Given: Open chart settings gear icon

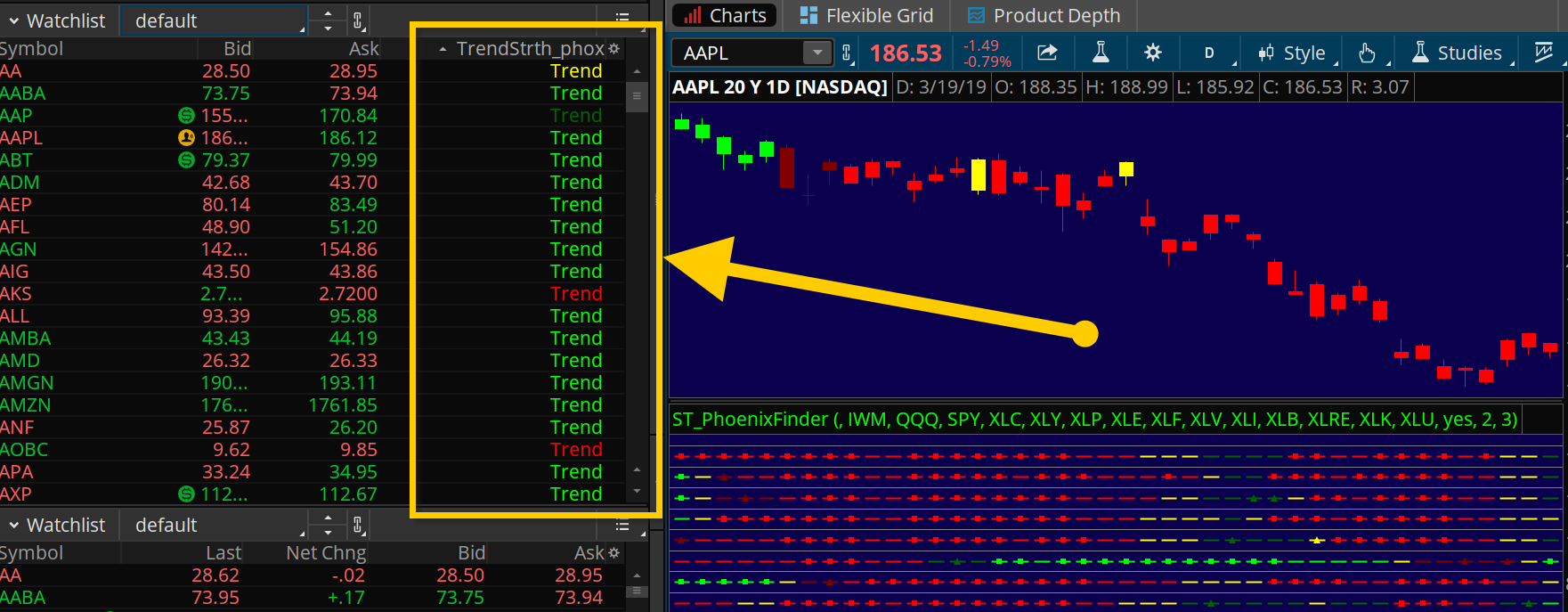Looking at the screenshot, I should click(x=1152, y=53).
